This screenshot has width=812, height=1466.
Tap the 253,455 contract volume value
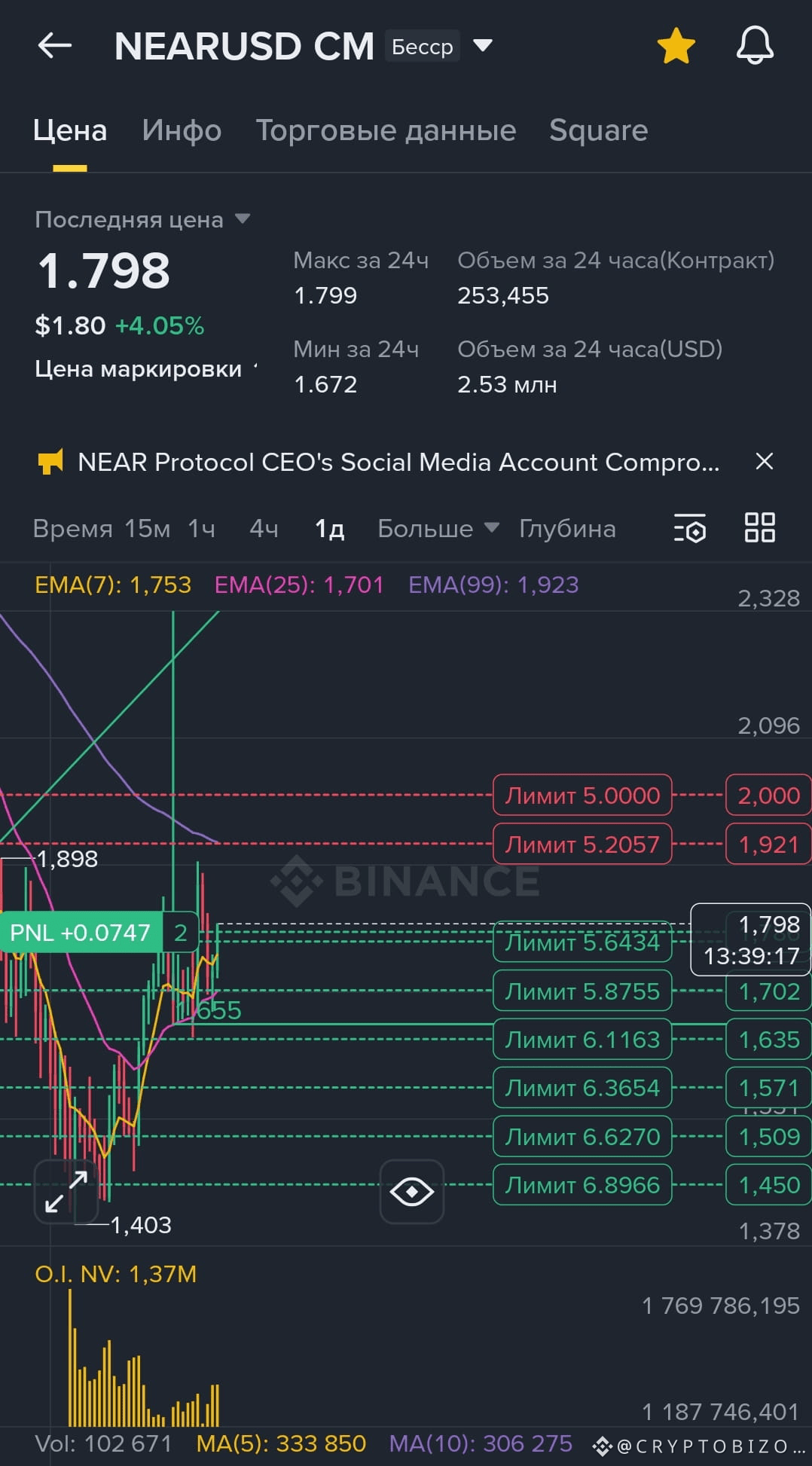pos(503,295)
